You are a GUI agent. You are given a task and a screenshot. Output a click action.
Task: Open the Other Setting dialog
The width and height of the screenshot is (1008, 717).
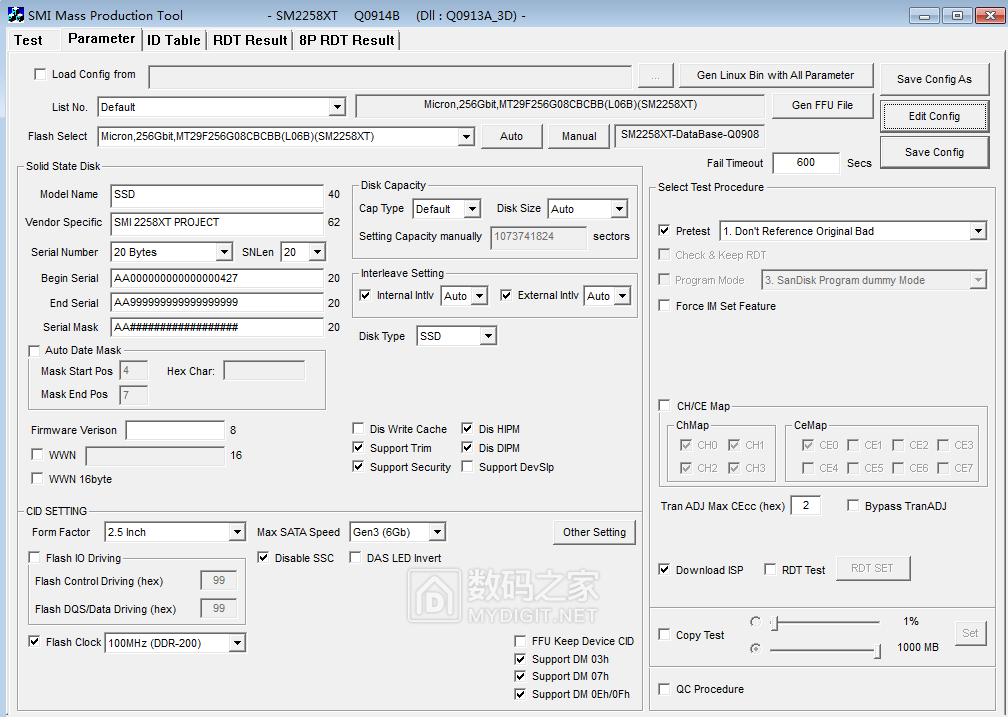[594, 532]
